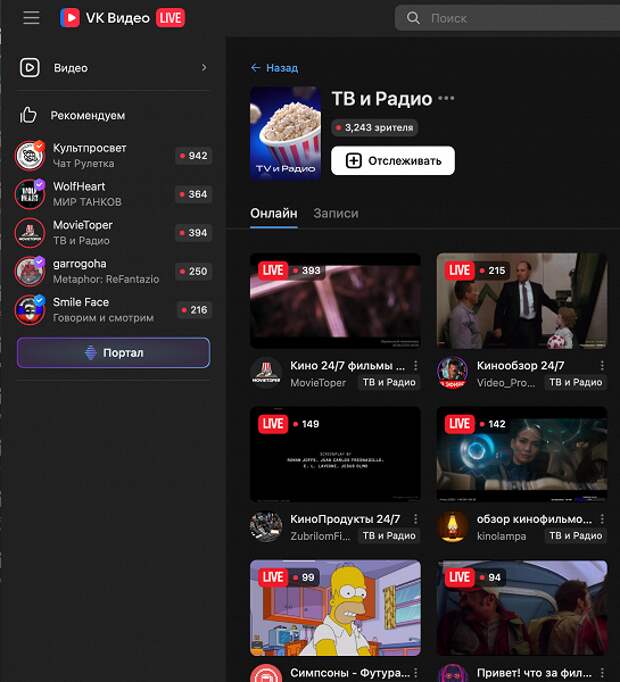Open КиноПродукты 24/7 stream title
The image size is (620, 682).
[x=345, y=519]
